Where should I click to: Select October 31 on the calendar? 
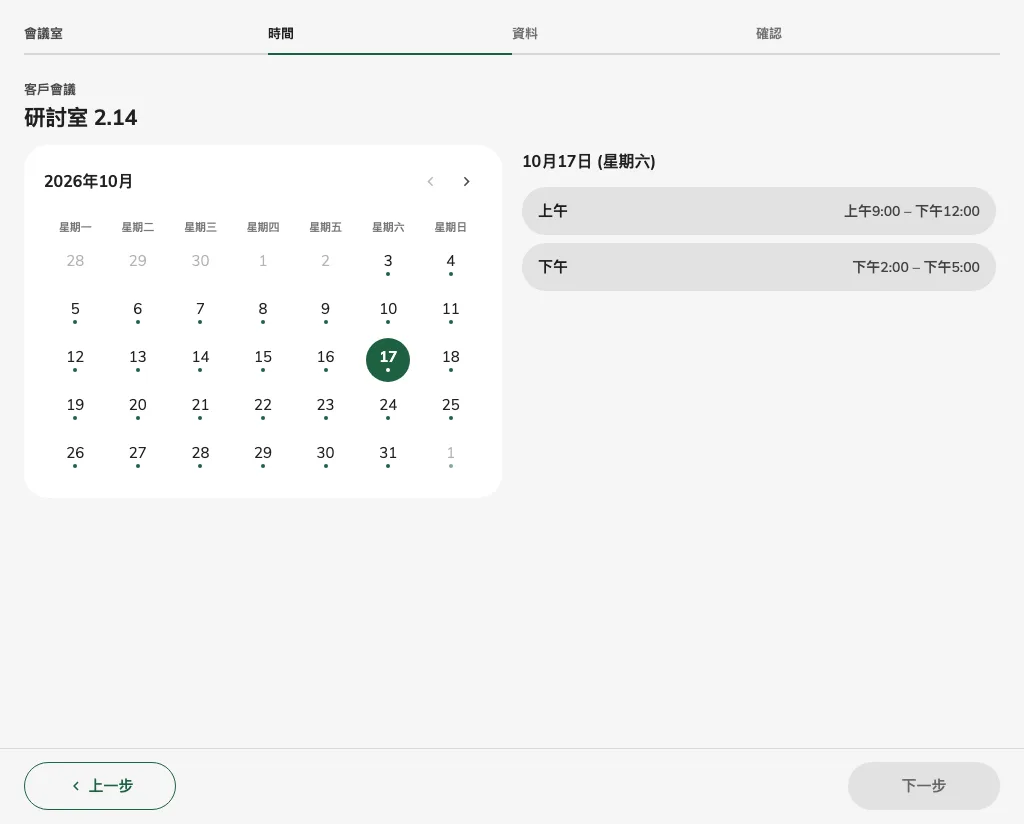[388, 456]
